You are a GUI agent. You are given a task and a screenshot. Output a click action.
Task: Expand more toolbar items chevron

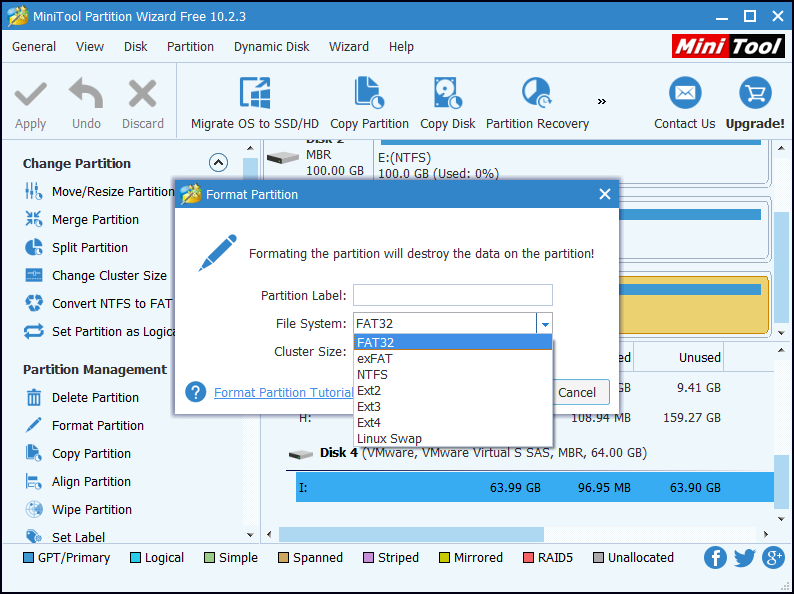(x=602, y=101)
